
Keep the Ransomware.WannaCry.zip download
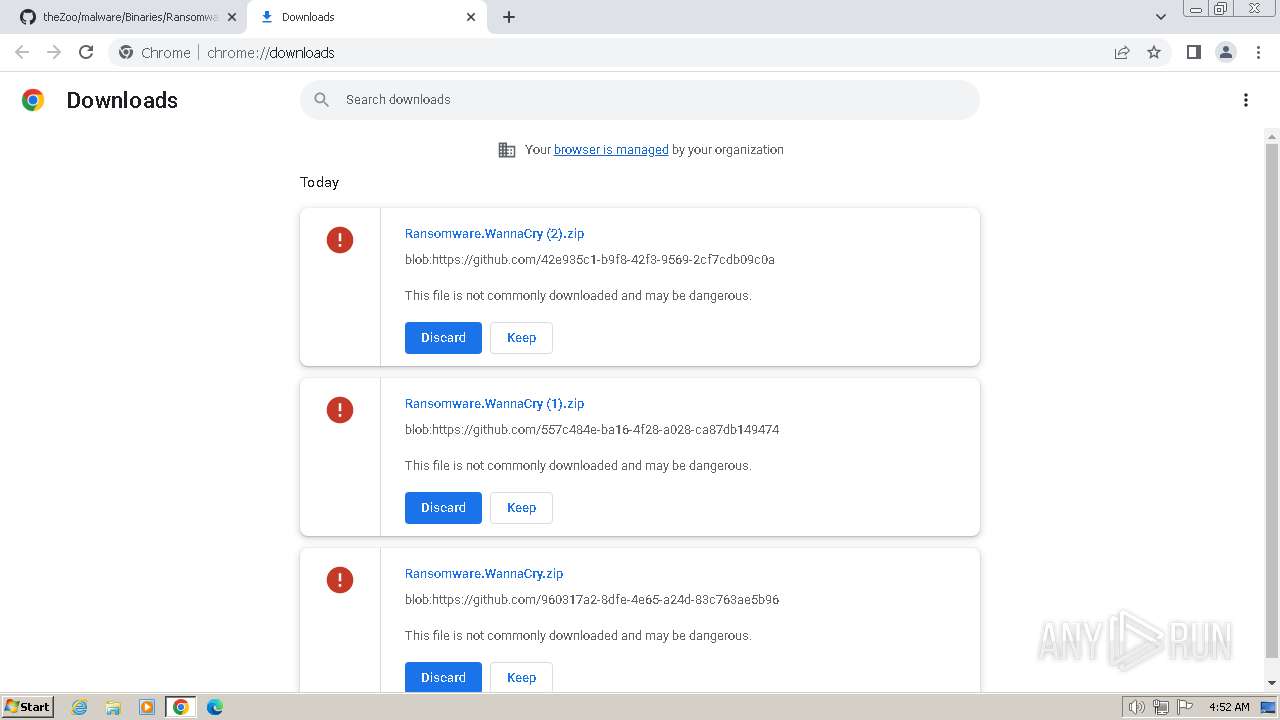point(521,677)
